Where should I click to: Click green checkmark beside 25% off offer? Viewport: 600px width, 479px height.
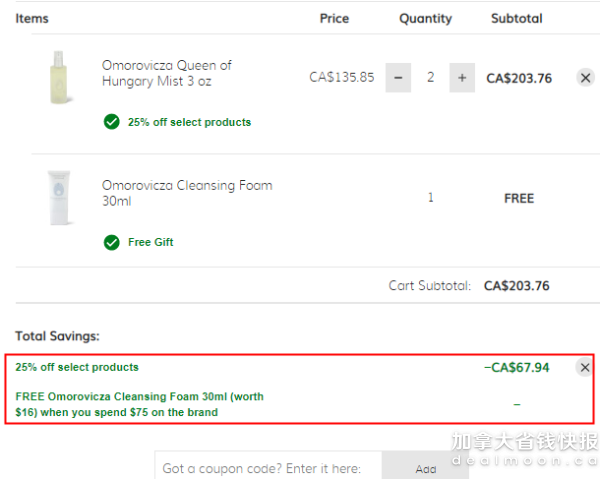pyautogui.click(x=111, y=122)
